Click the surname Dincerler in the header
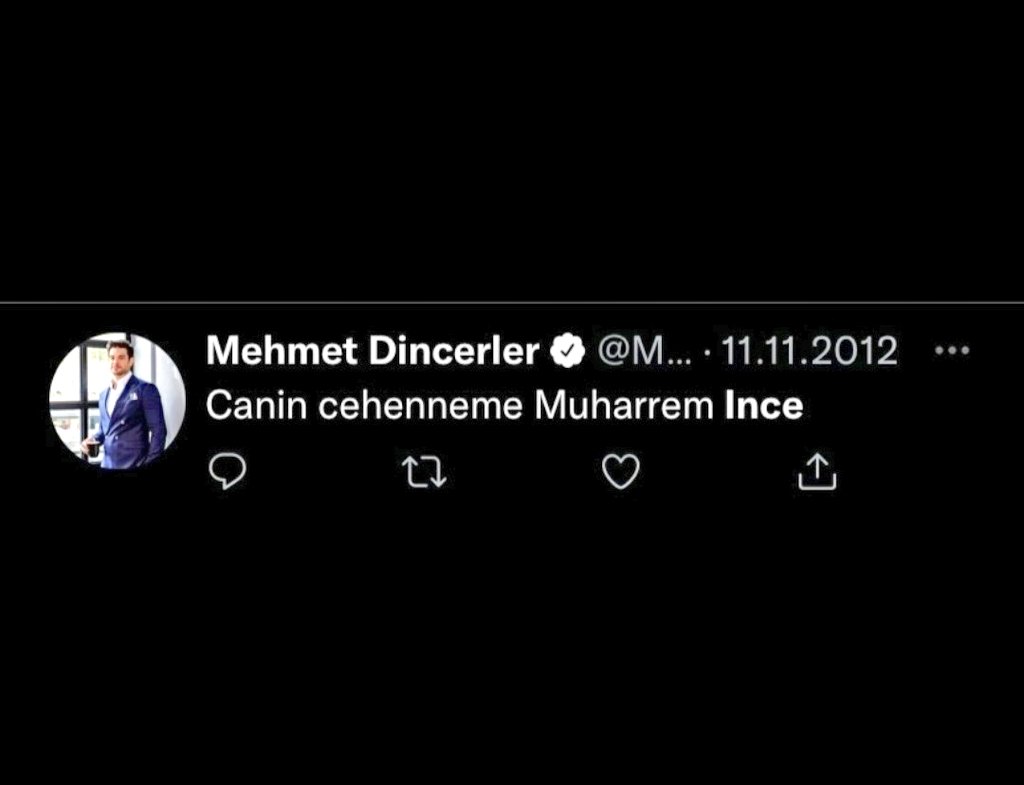The image size is (1024, 785). (454, 351)
